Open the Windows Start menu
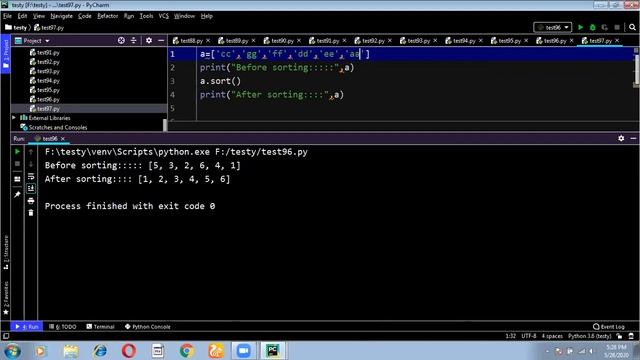 12,351
